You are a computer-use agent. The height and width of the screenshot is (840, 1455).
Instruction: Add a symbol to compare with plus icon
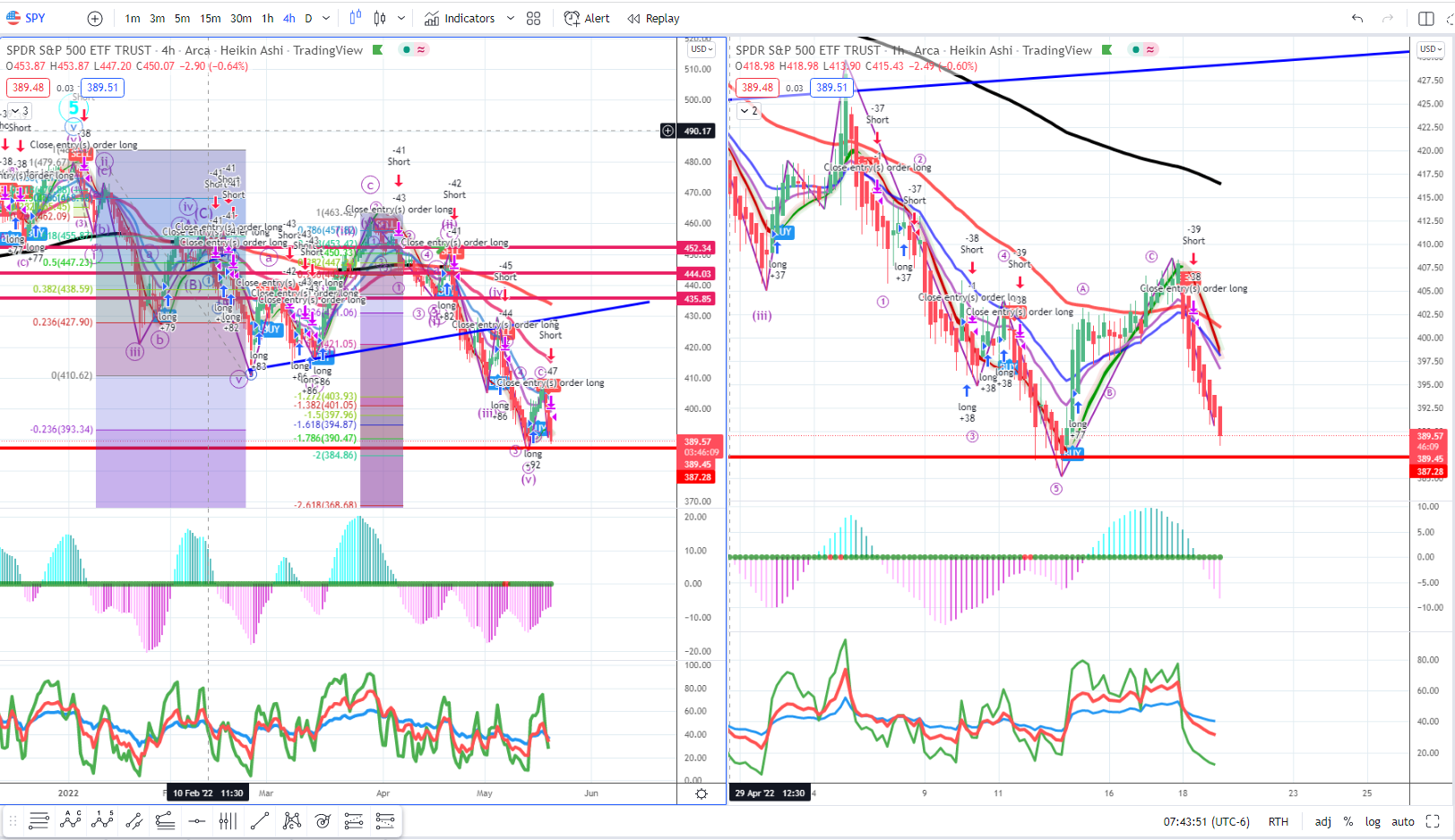pyautogui.click(x=95, y=18)
